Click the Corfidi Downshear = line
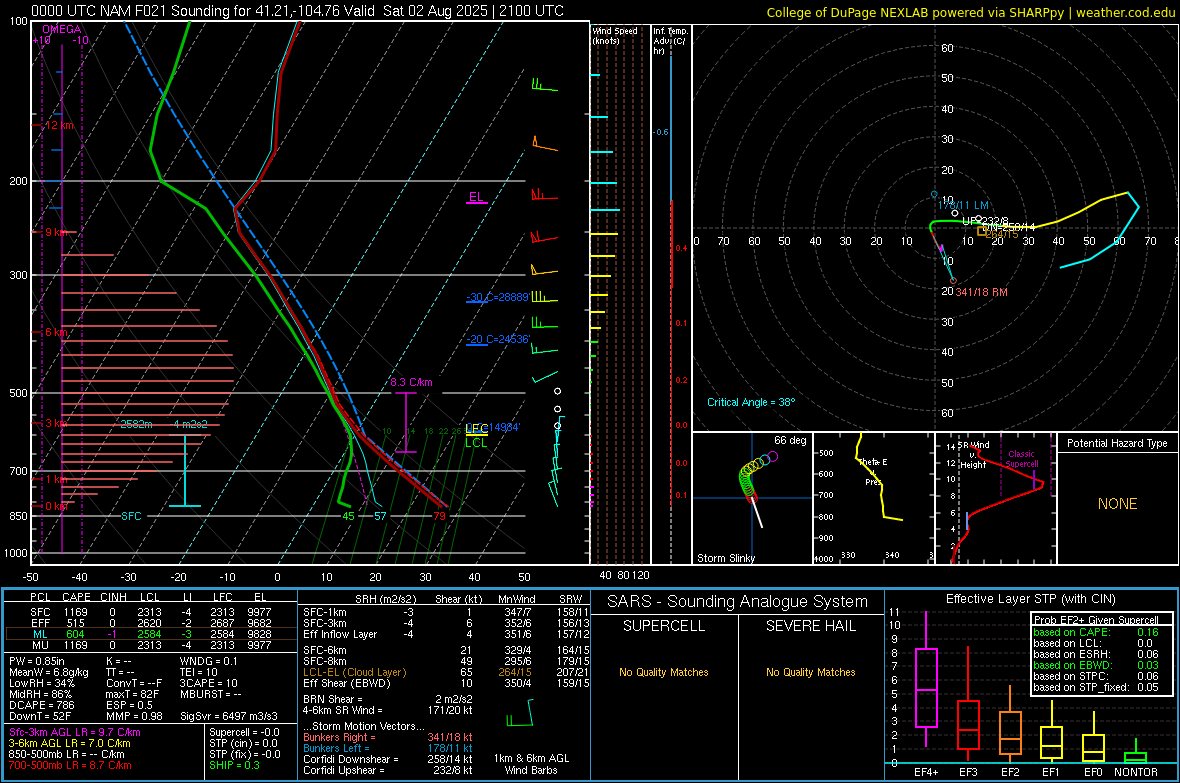This screenshot has width=1180, height=783. pos(388,760)
